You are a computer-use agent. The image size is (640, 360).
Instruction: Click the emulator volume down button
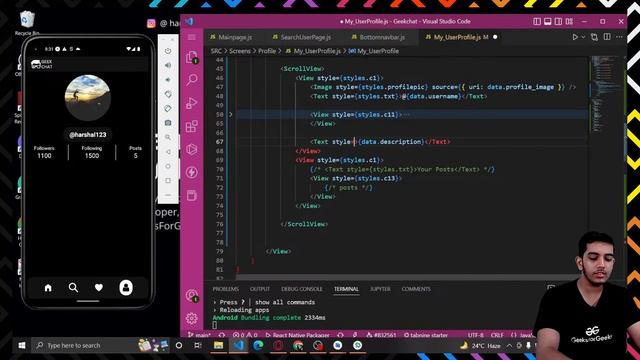point(168,80)
